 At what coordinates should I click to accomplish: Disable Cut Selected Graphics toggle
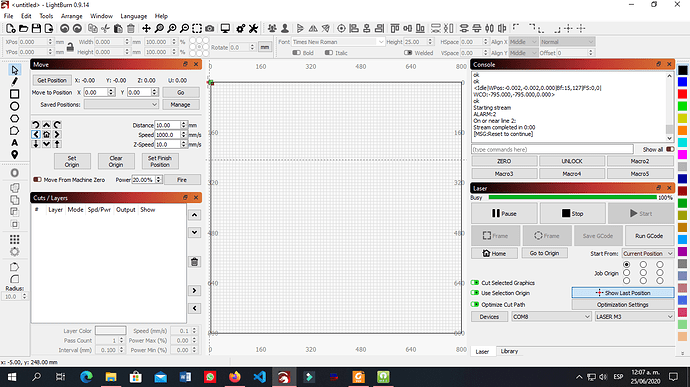tap(475, 283)
